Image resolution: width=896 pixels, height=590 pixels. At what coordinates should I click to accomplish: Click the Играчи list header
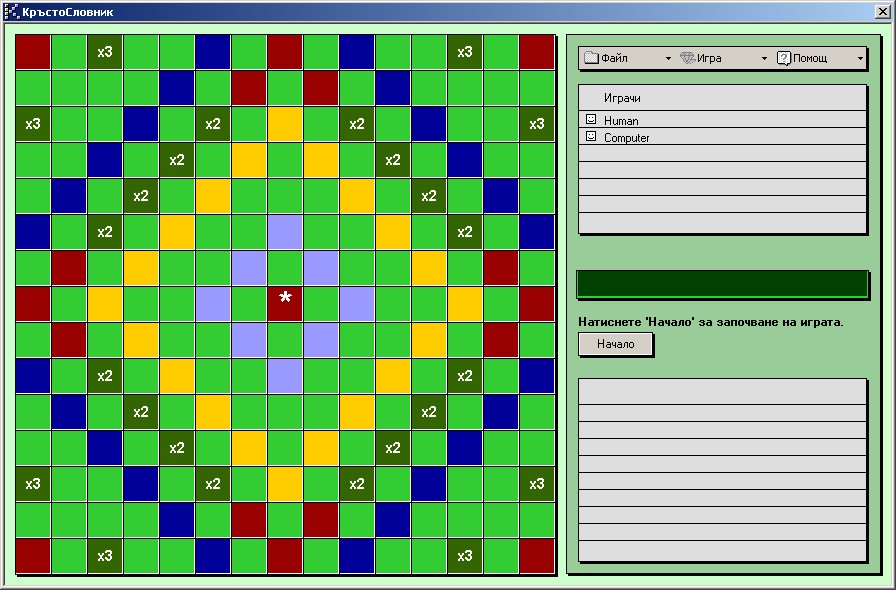pyautogui.click(x=722, y=98)
